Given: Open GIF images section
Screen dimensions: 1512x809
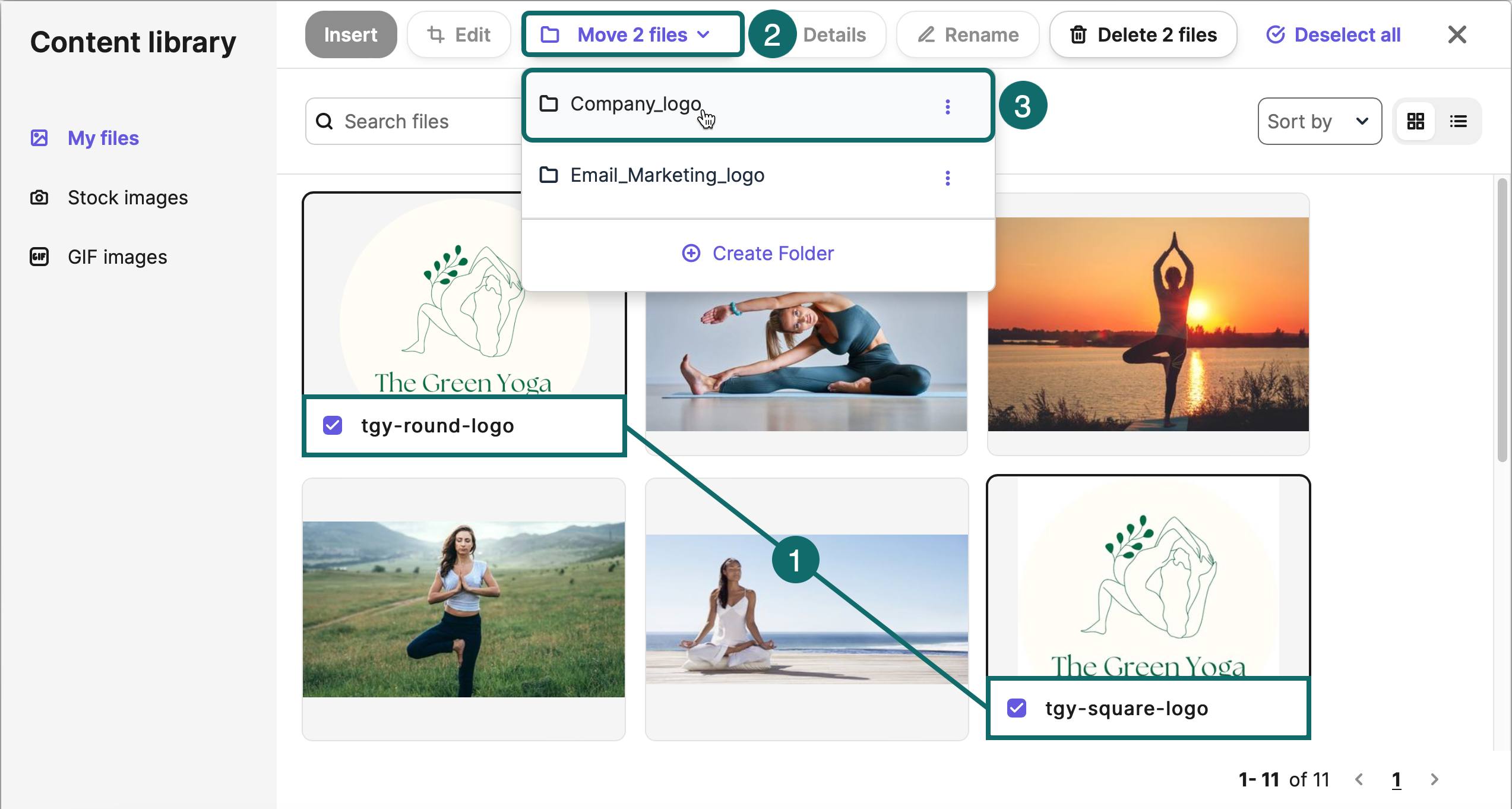Looking at the screenshot, I should [117, 257].
